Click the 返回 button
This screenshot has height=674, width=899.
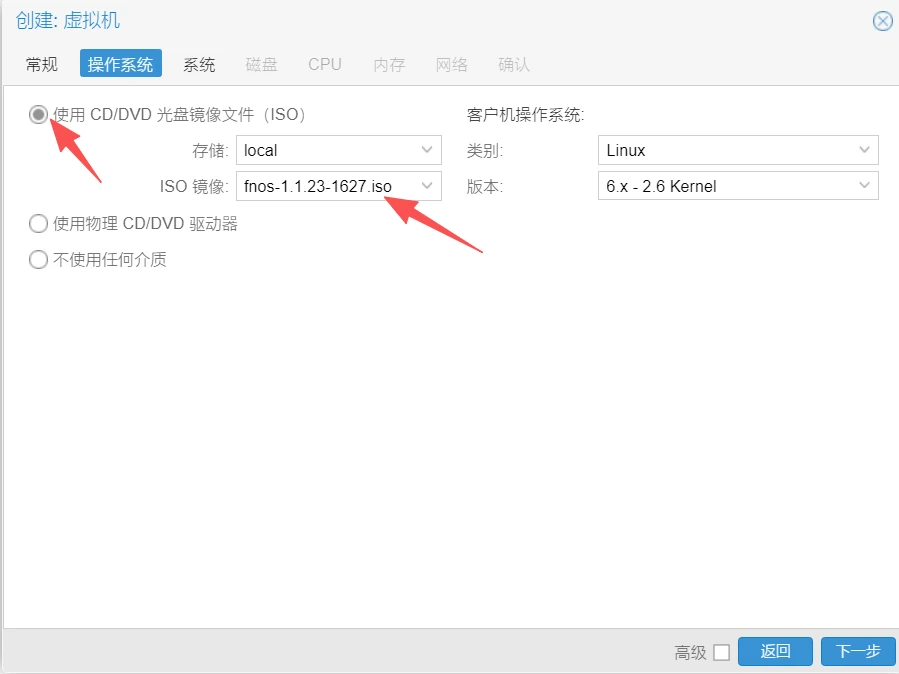pyautogui.click(x=775, y=652)
